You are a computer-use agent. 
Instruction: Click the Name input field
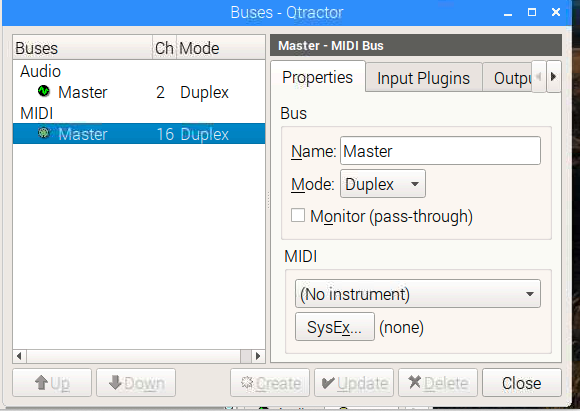[x=440, y=151]
